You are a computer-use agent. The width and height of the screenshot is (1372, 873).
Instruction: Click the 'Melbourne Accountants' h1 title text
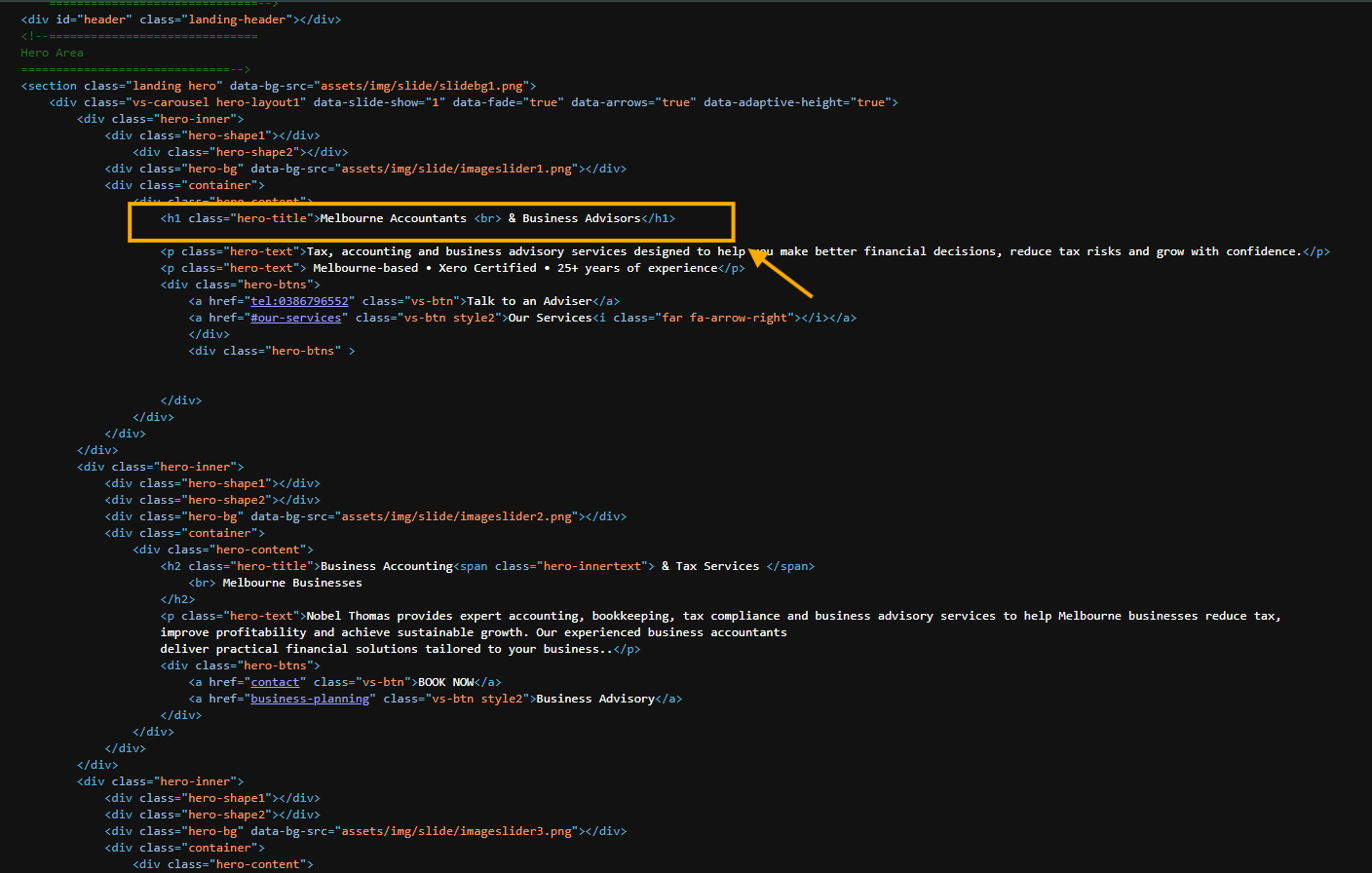[394, 218]
